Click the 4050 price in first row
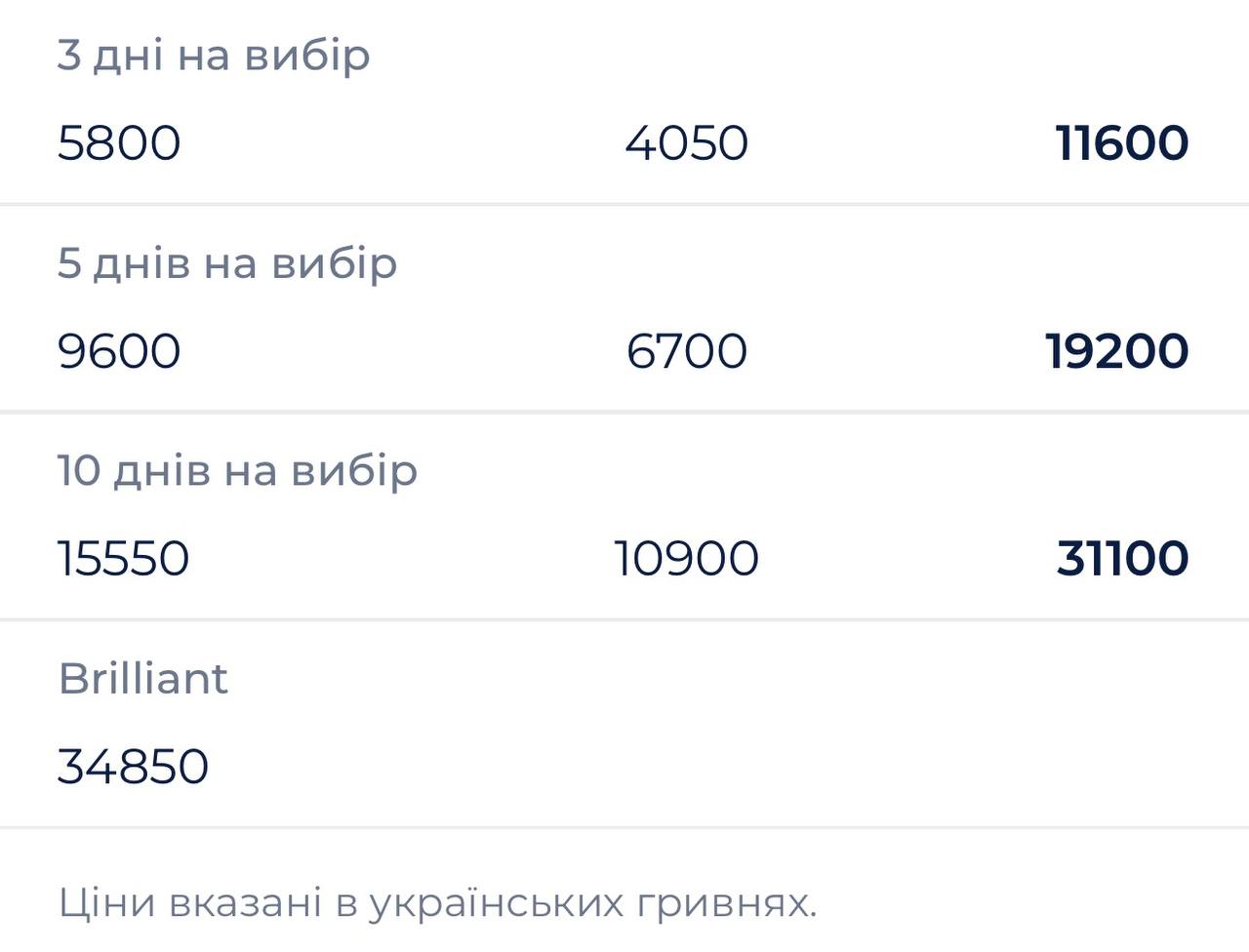This screenshot has height=952, width=1249. click(686, 143)
